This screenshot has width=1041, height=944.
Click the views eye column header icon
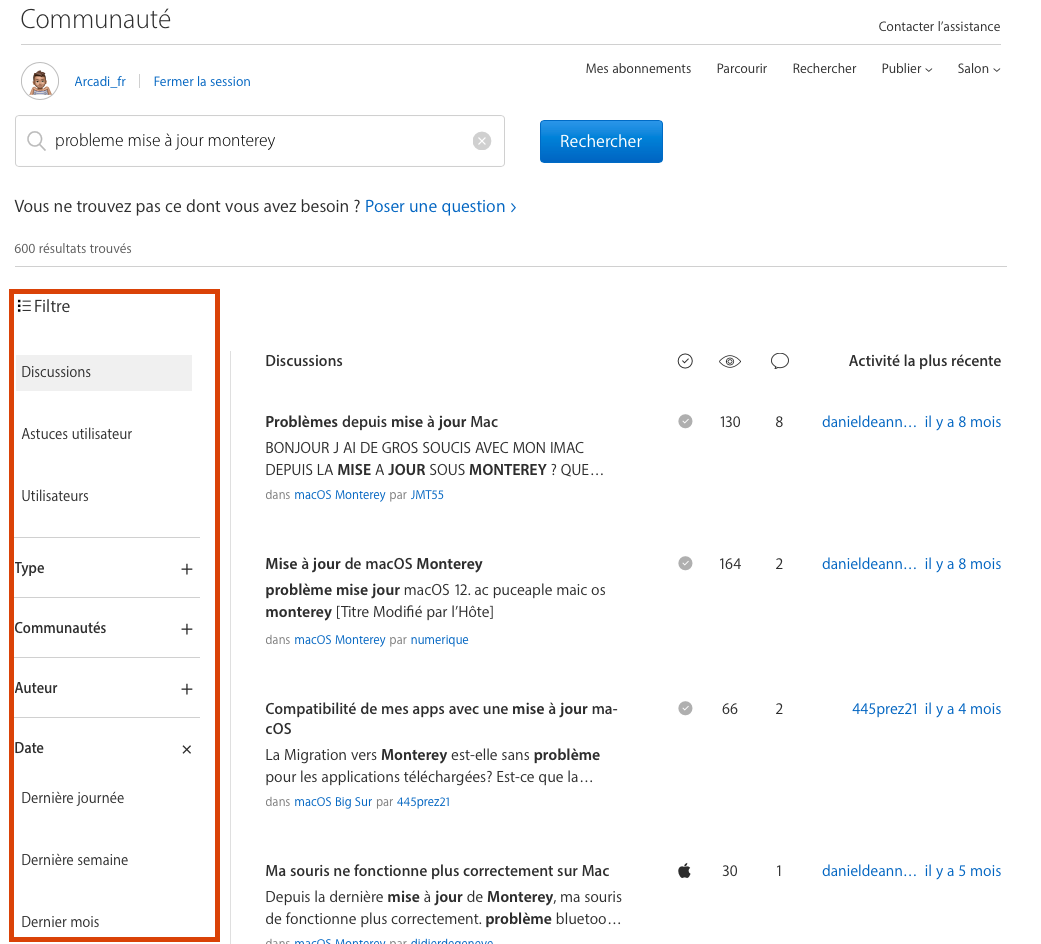[x=730, y=362]
